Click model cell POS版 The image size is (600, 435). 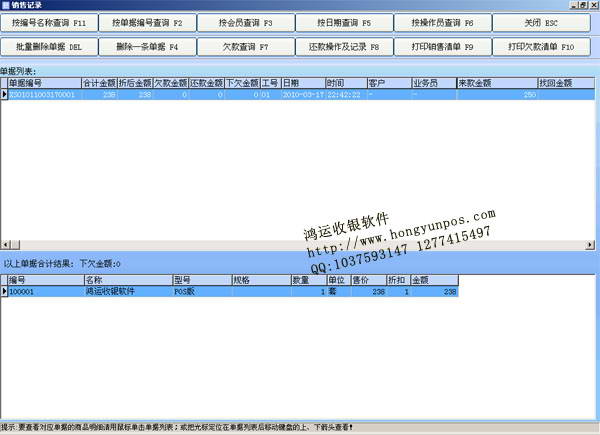[x=202, y=292]
